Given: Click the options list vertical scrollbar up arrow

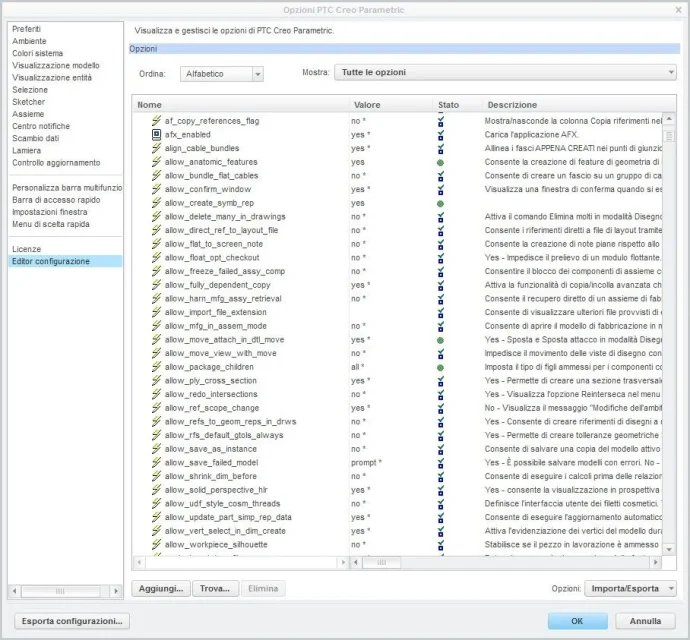Looking at the screenshot, I should (x=669, y=119).
